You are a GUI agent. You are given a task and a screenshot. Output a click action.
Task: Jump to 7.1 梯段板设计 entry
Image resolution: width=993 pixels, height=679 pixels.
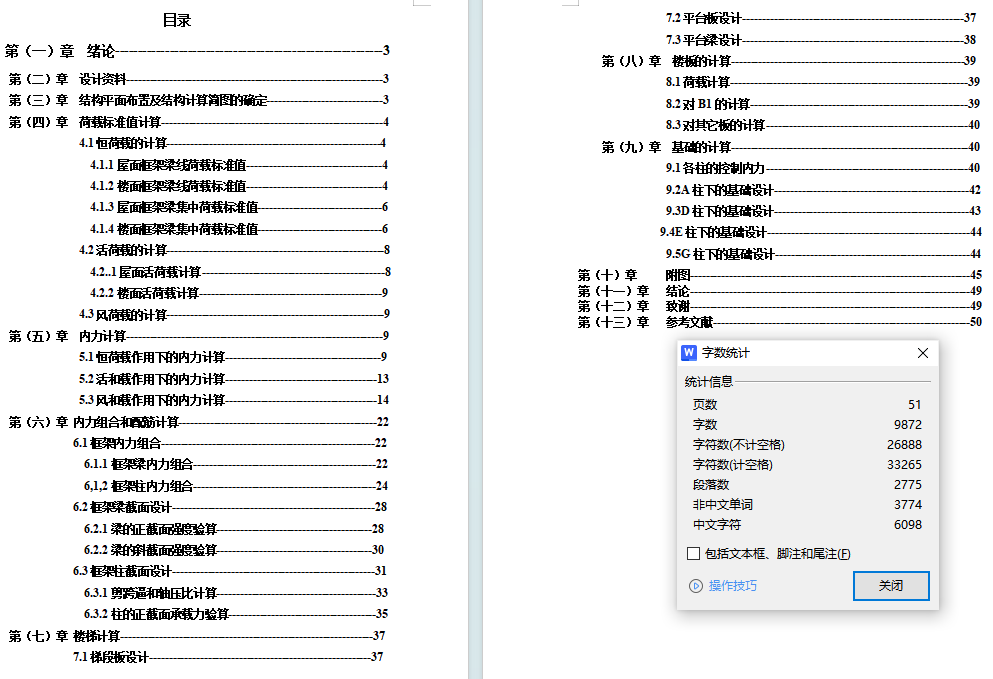point(111,657)
